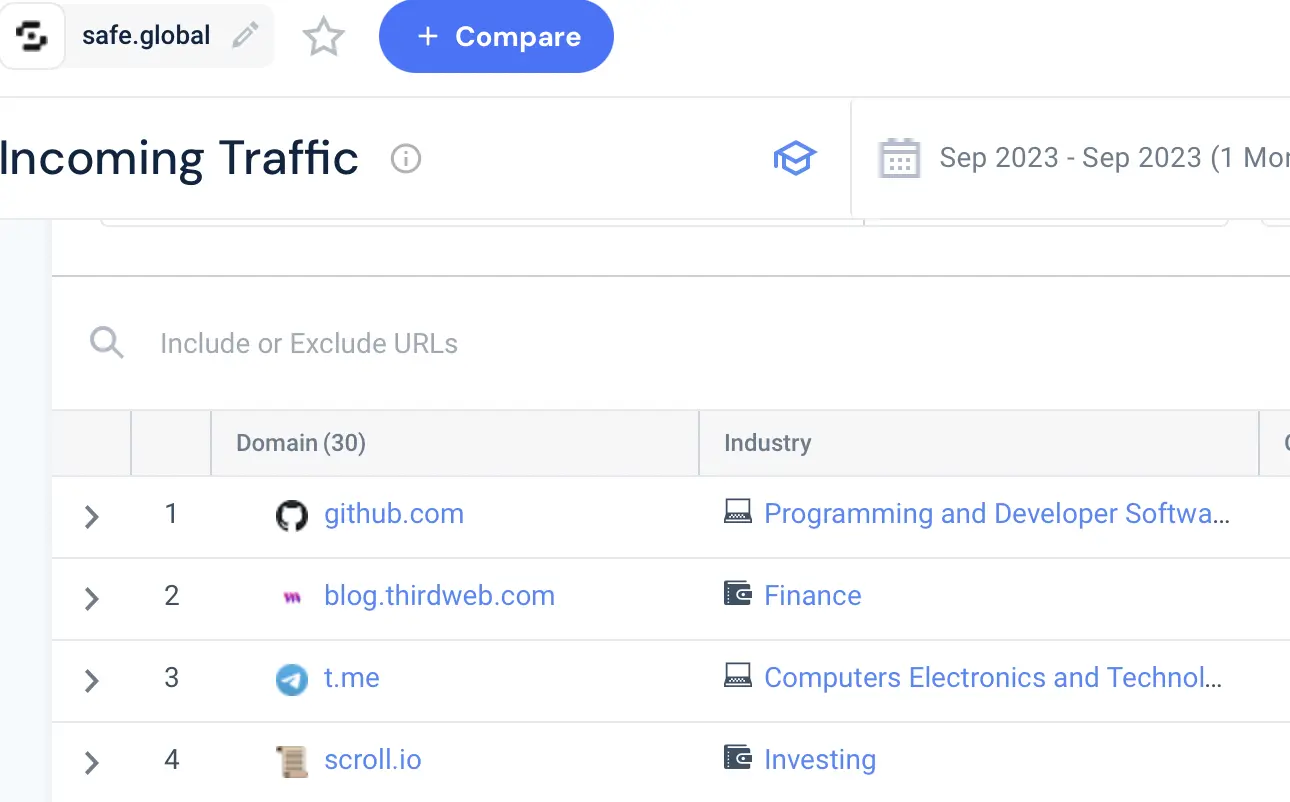
Task: Expand the github.com row
Action: tap(91, 517)
